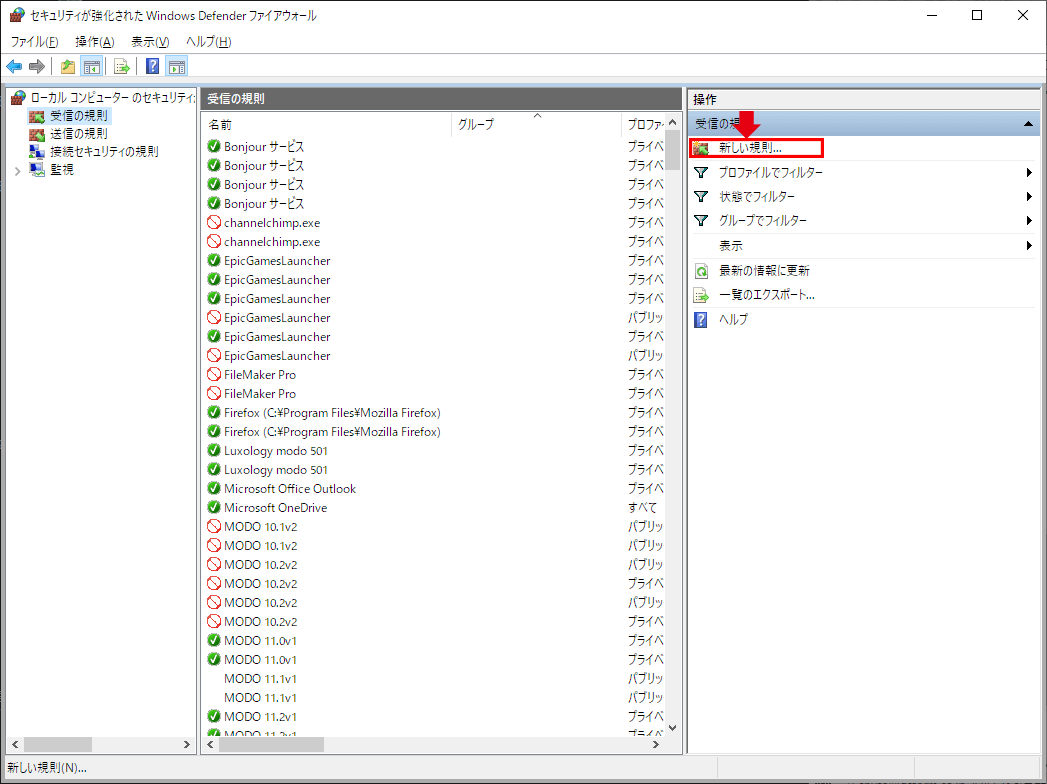Select the Microsoft Office Outlook rule row
Screen dimensions: 1047x784
click(435, 489)
